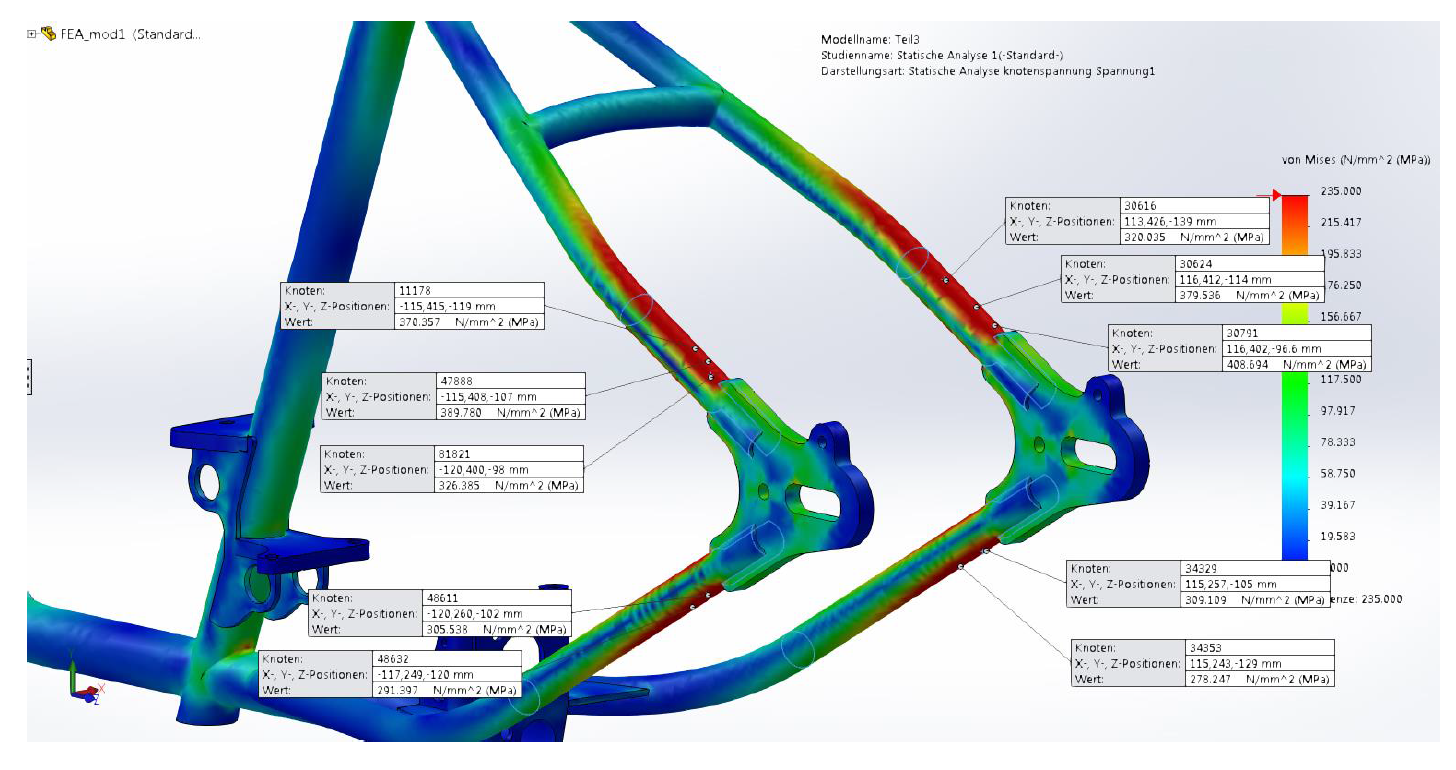Click the yellow FEA_mod1 part icon

tap(48, 34)
